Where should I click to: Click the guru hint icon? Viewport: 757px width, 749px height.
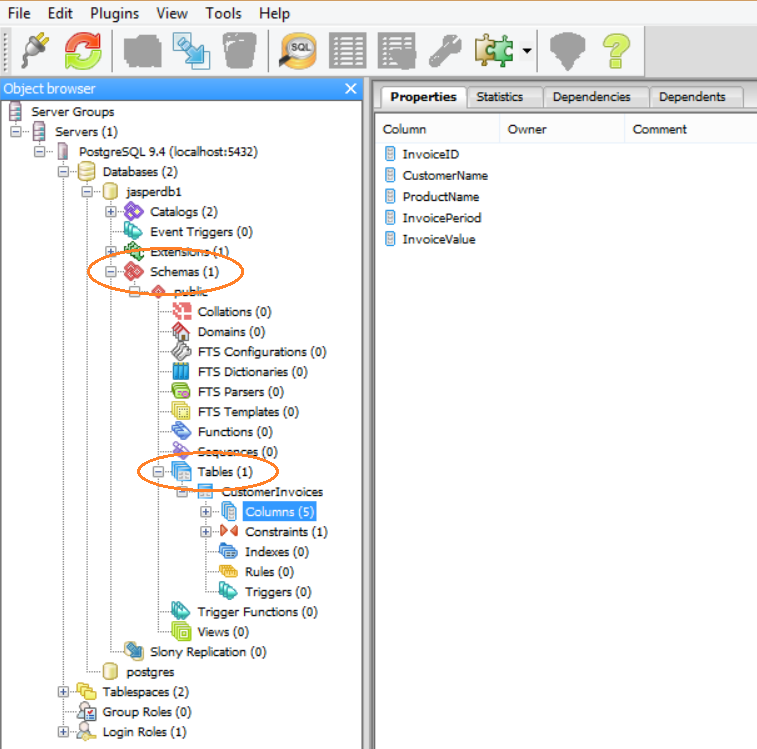pos(567,50)
